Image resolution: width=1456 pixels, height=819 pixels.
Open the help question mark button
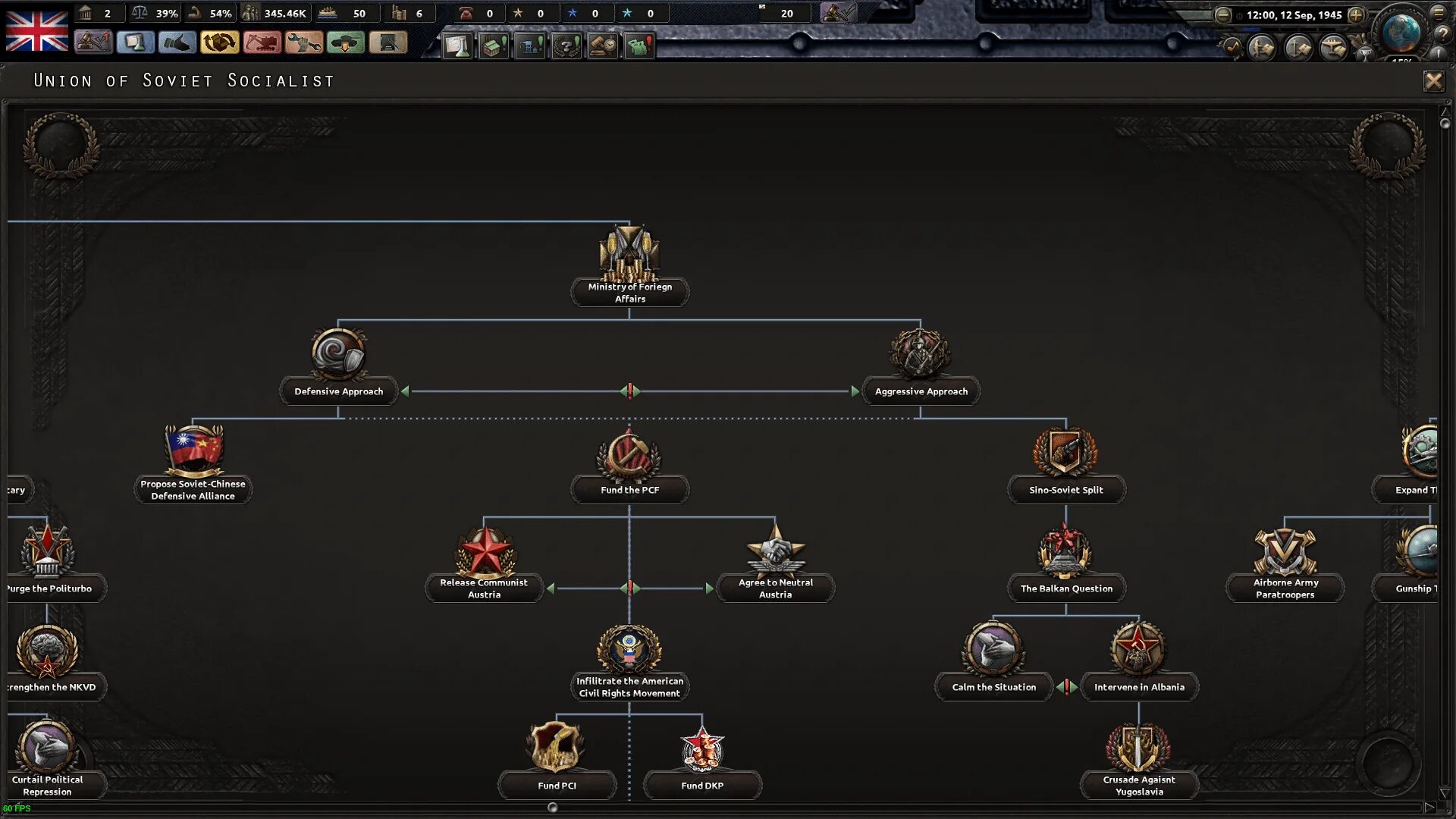point(1443,33)
